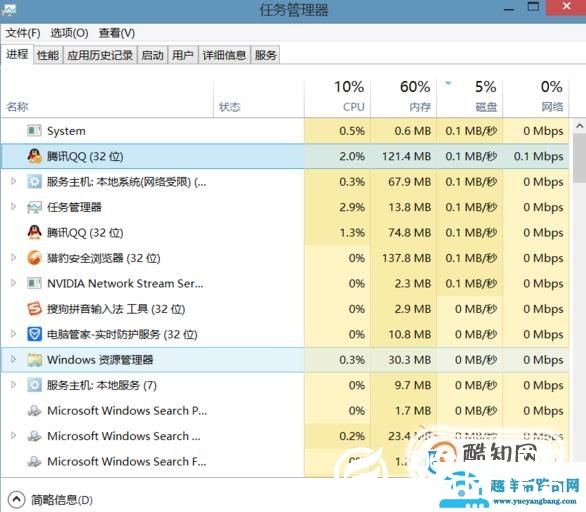Image resolution: width=586 pixels, height=512 pixels.
Task: Expand 服务主机: 本地服务 (7) group
Action: [13, 385]
